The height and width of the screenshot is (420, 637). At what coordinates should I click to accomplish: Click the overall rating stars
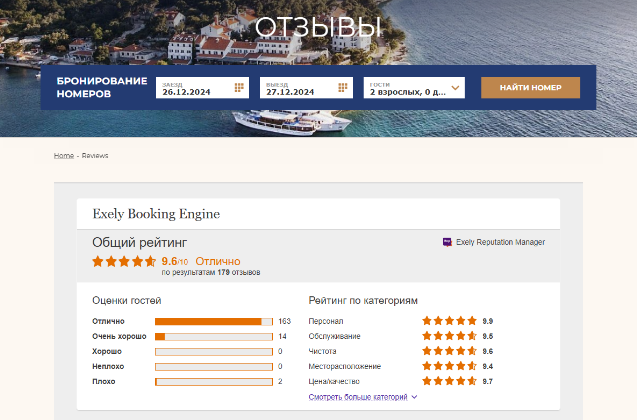point(124,261)
